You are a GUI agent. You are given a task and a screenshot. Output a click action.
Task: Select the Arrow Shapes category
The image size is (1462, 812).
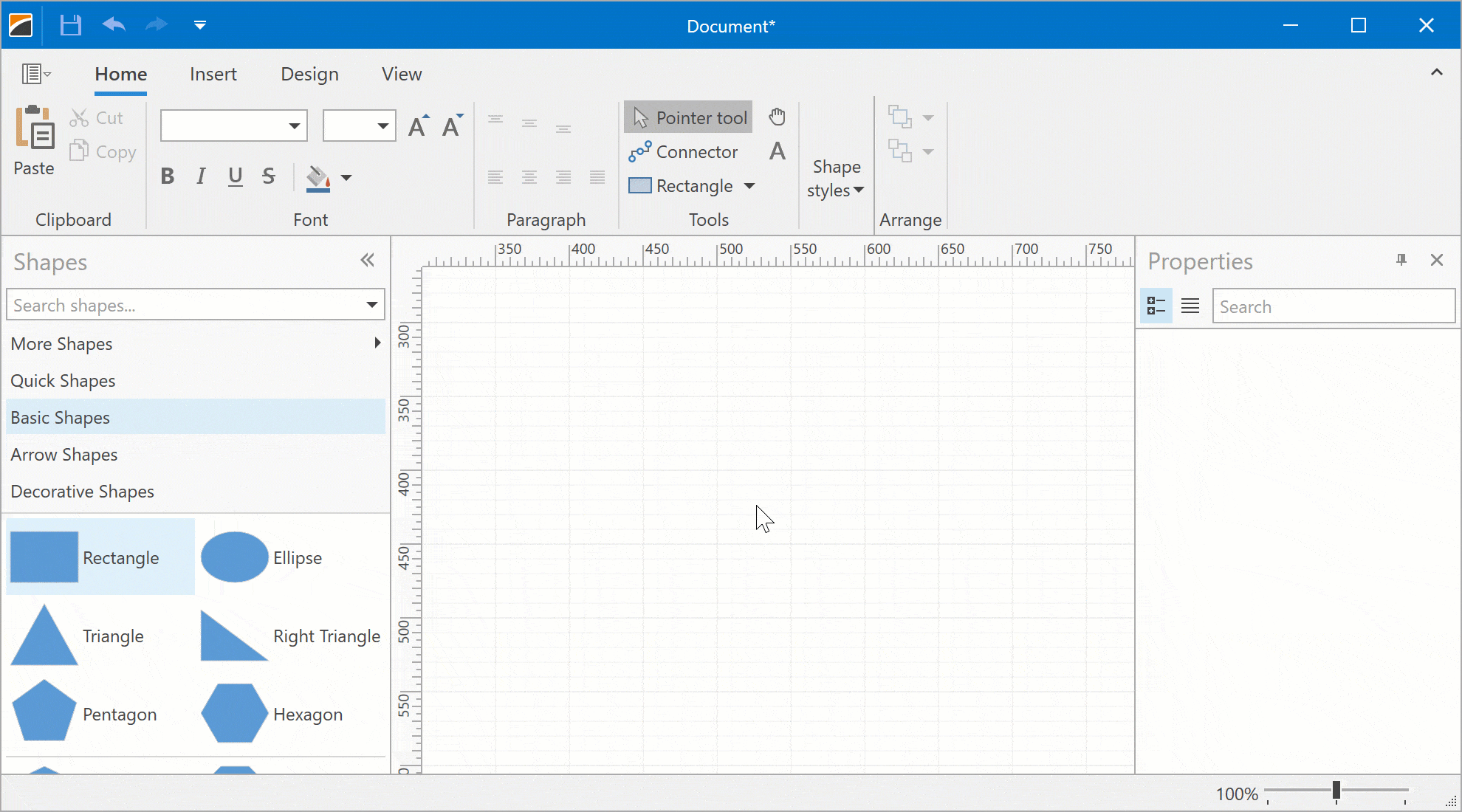64,454
